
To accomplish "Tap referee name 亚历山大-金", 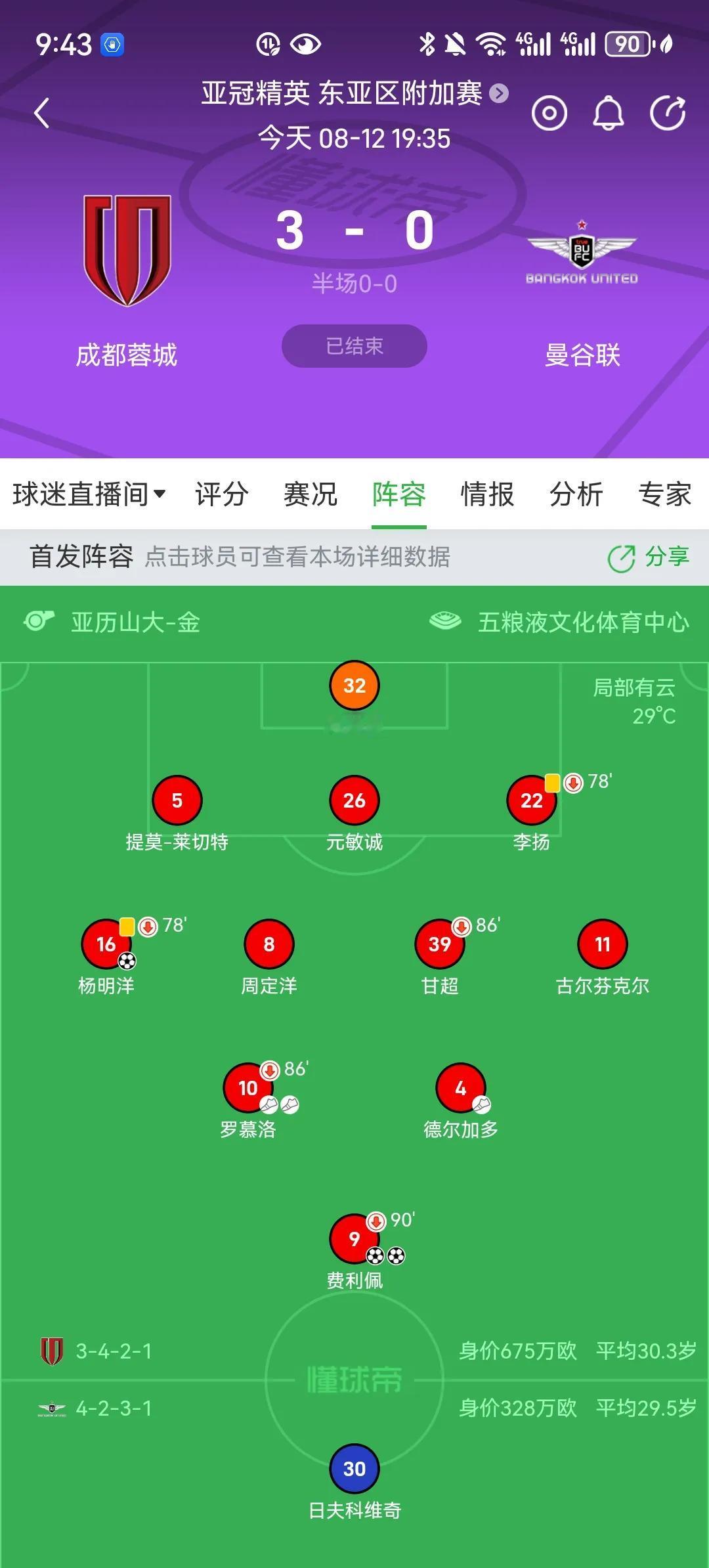I will [x=135, y=622].
